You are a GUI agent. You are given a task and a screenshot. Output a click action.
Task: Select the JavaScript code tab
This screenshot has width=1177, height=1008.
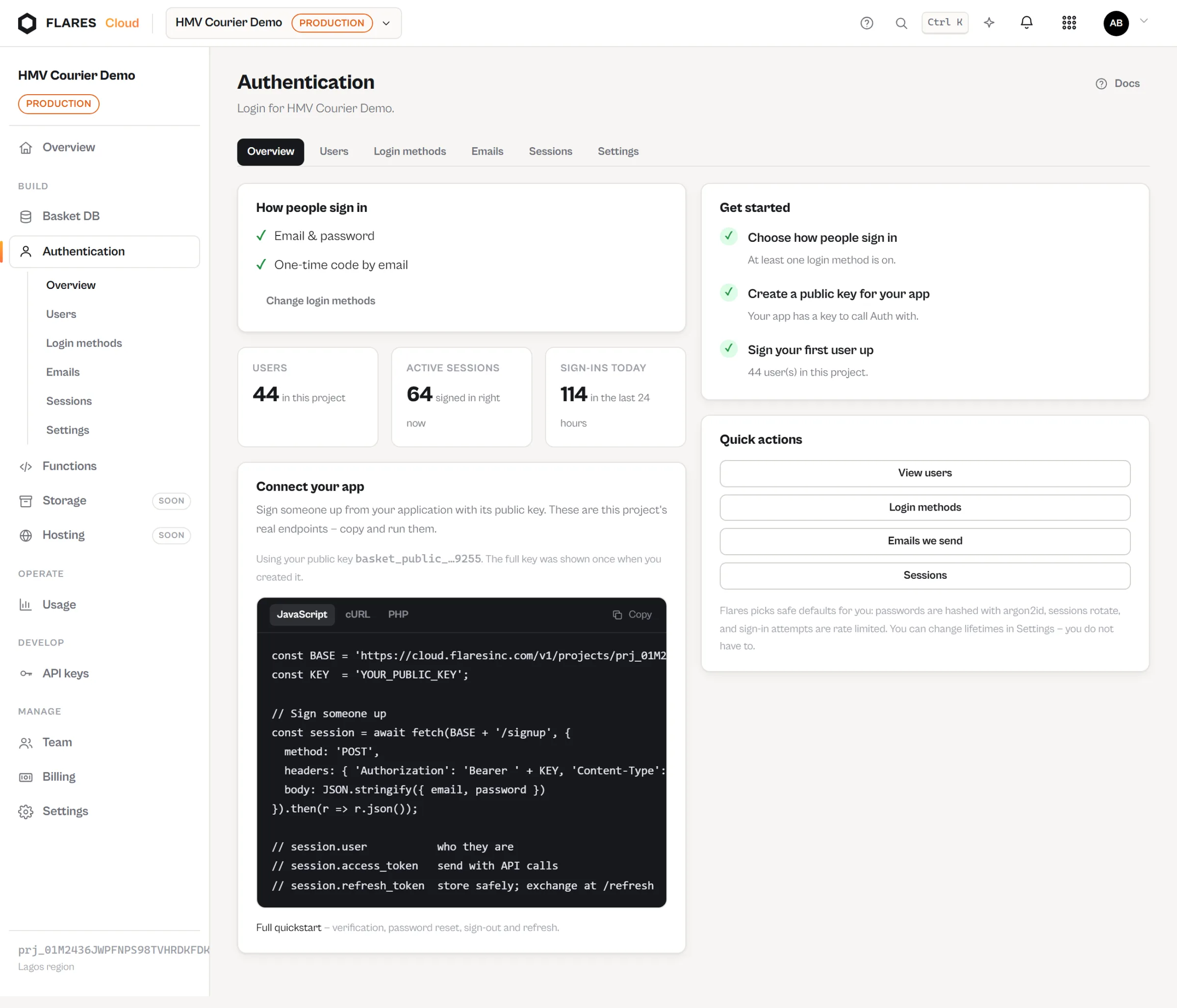tap(302, 614)
